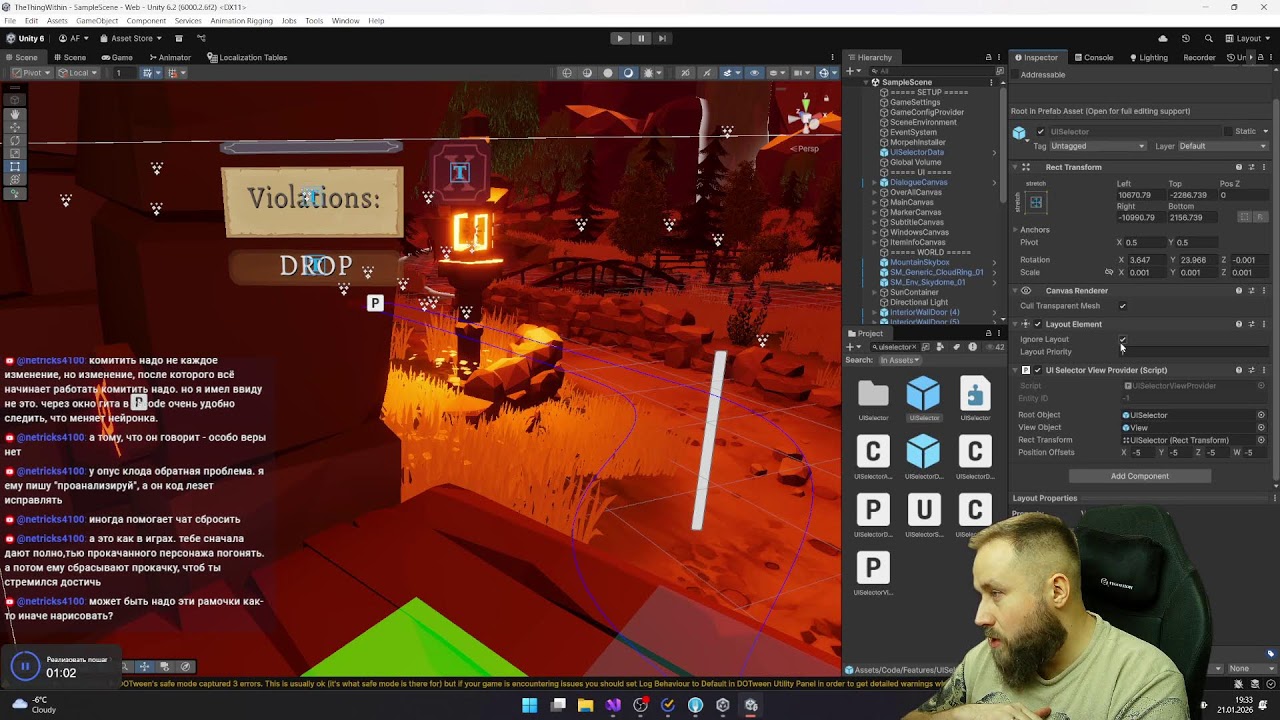Click the Project panel add (+) button
The image size is (1280, 720).
click(851, 347)
